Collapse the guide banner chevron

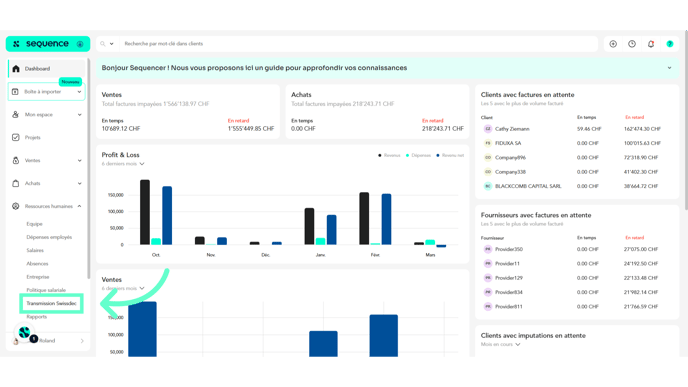[669, 68]
